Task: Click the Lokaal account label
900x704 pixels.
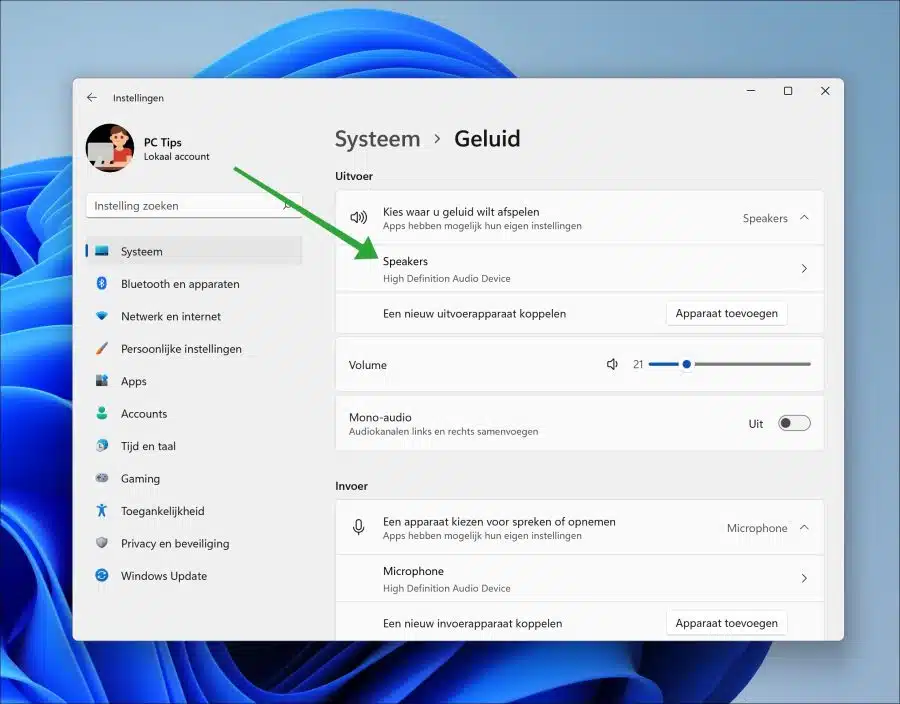Action: click(176, 157)
